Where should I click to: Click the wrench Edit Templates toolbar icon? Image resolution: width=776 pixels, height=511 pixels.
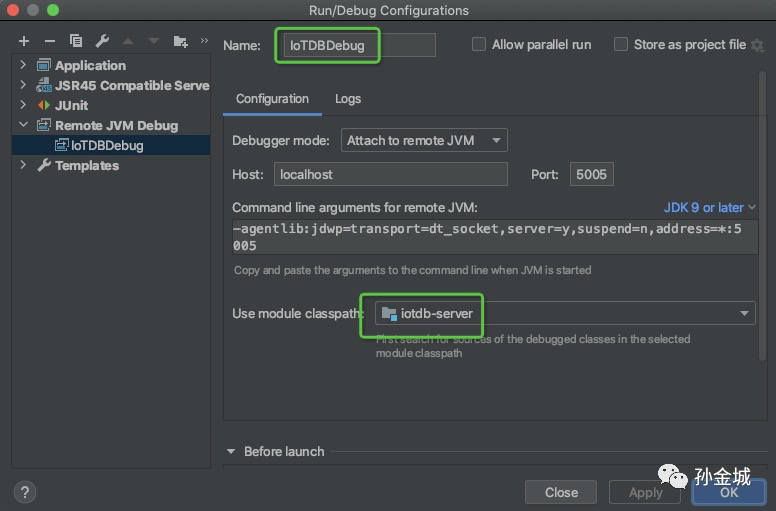point(102,41)
